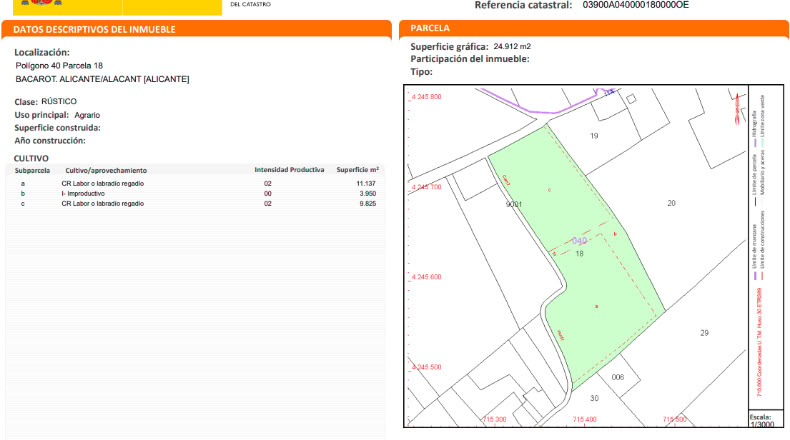Click 'CR Labor o labradío regadío' in row a
Image resolution: width=790 pixels, height=440 pixels.
[x=103, y=183]
